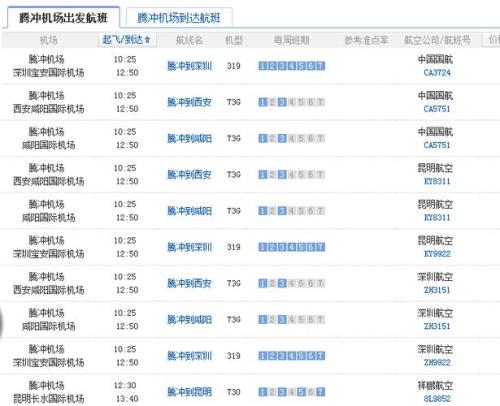The image size is (500, 406).
Task: Click the 机场 column header
Action: pos(49,40)
